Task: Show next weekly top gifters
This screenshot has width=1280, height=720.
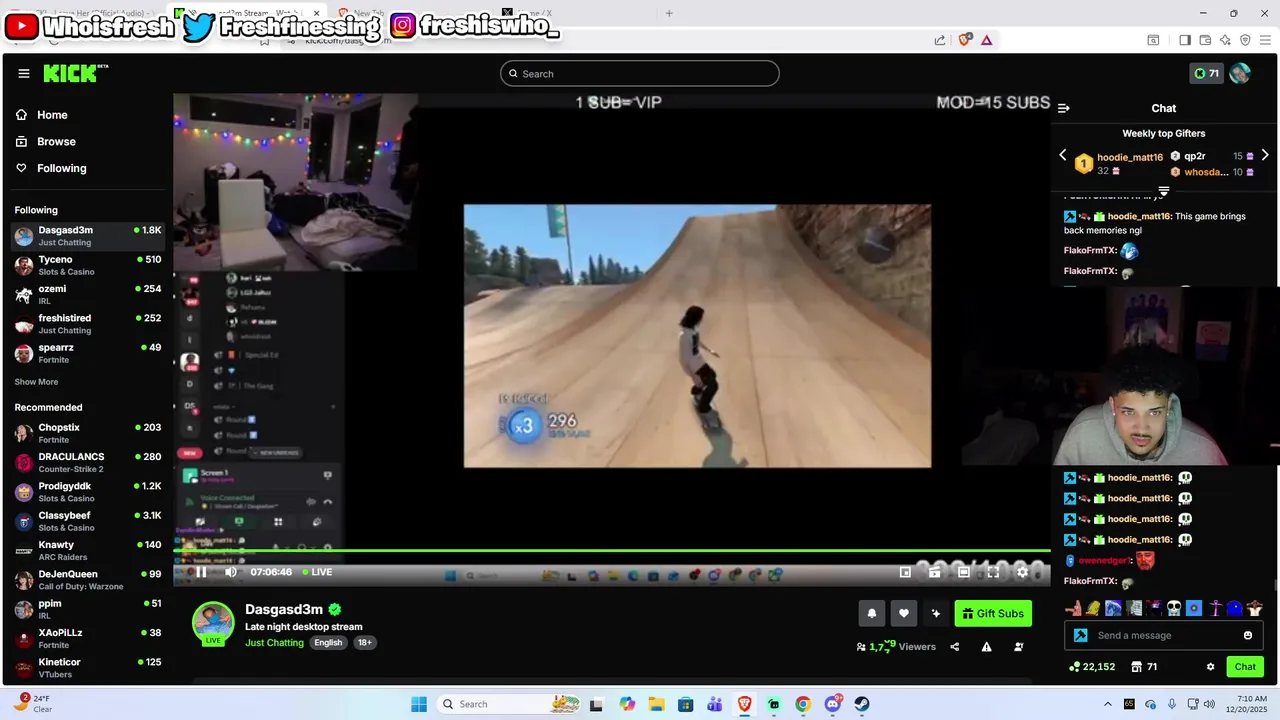Action: 1265,155
